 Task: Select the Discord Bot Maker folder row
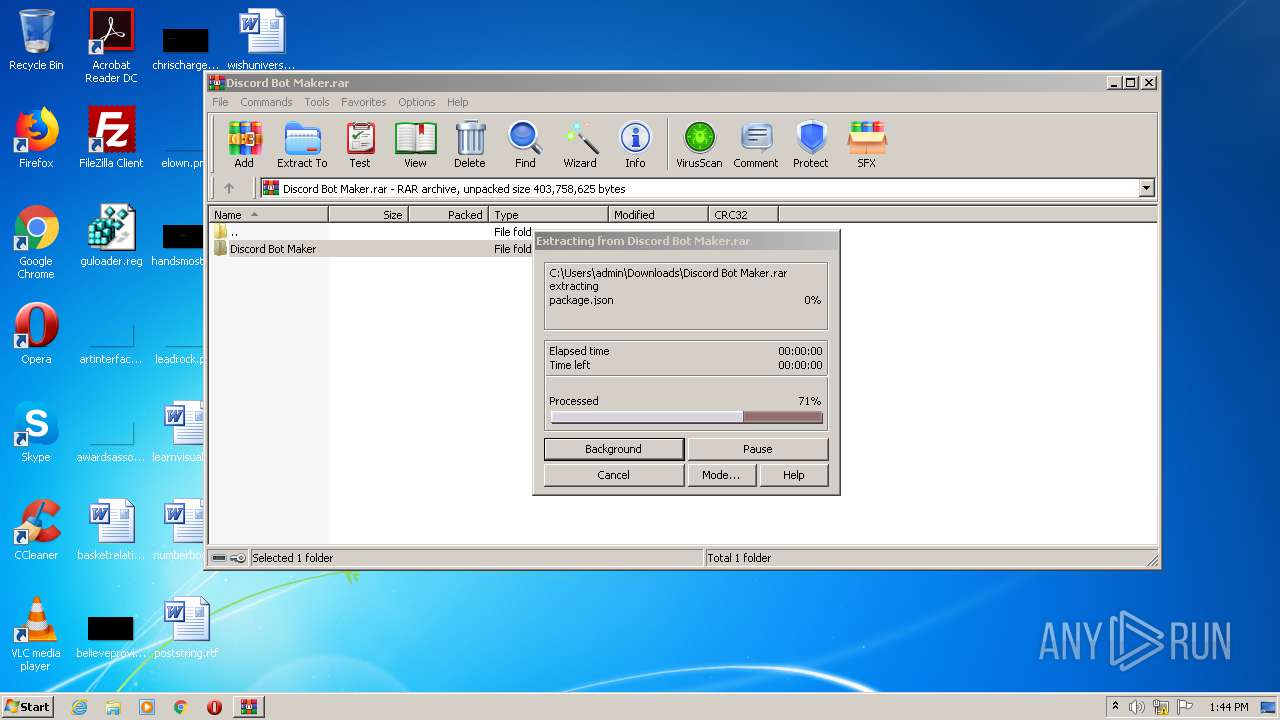click(372, 249)
